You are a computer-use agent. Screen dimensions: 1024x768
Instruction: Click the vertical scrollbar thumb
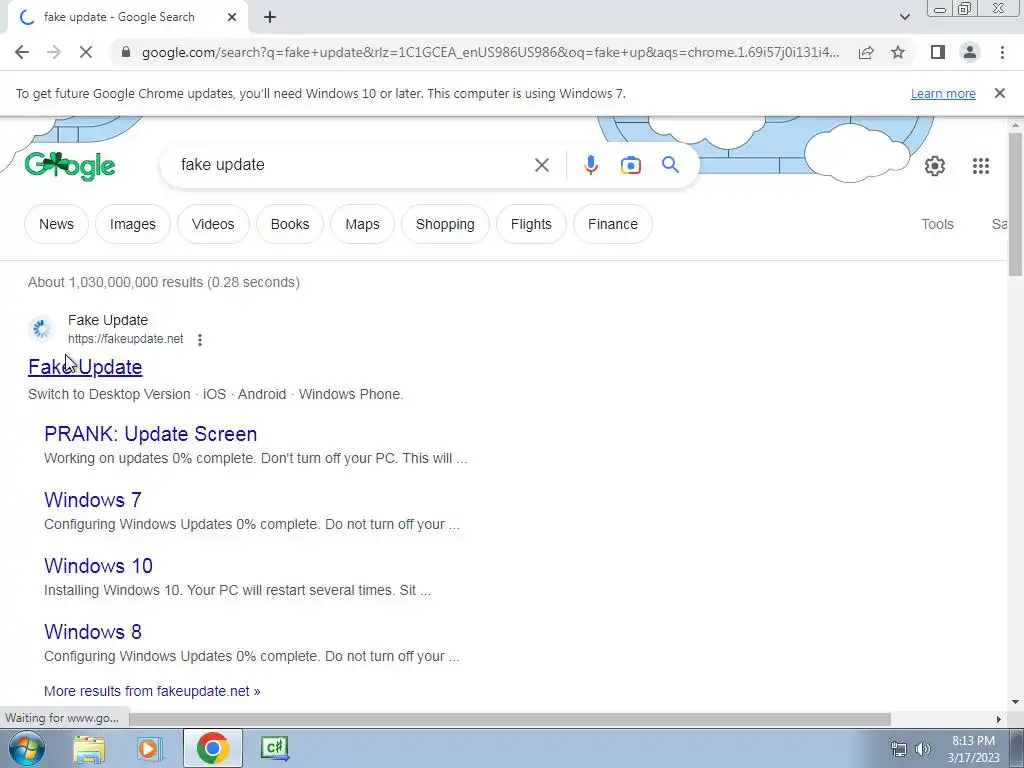point(1016,204)
